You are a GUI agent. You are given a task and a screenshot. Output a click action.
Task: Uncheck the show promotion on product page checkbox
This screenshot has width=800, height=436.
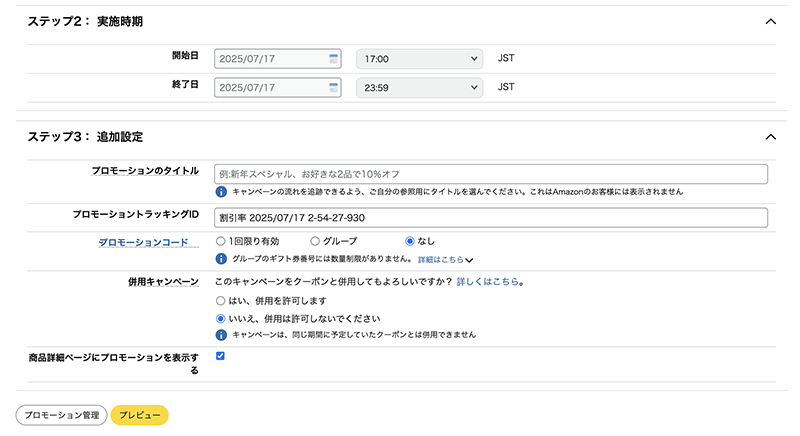(220, 356)
